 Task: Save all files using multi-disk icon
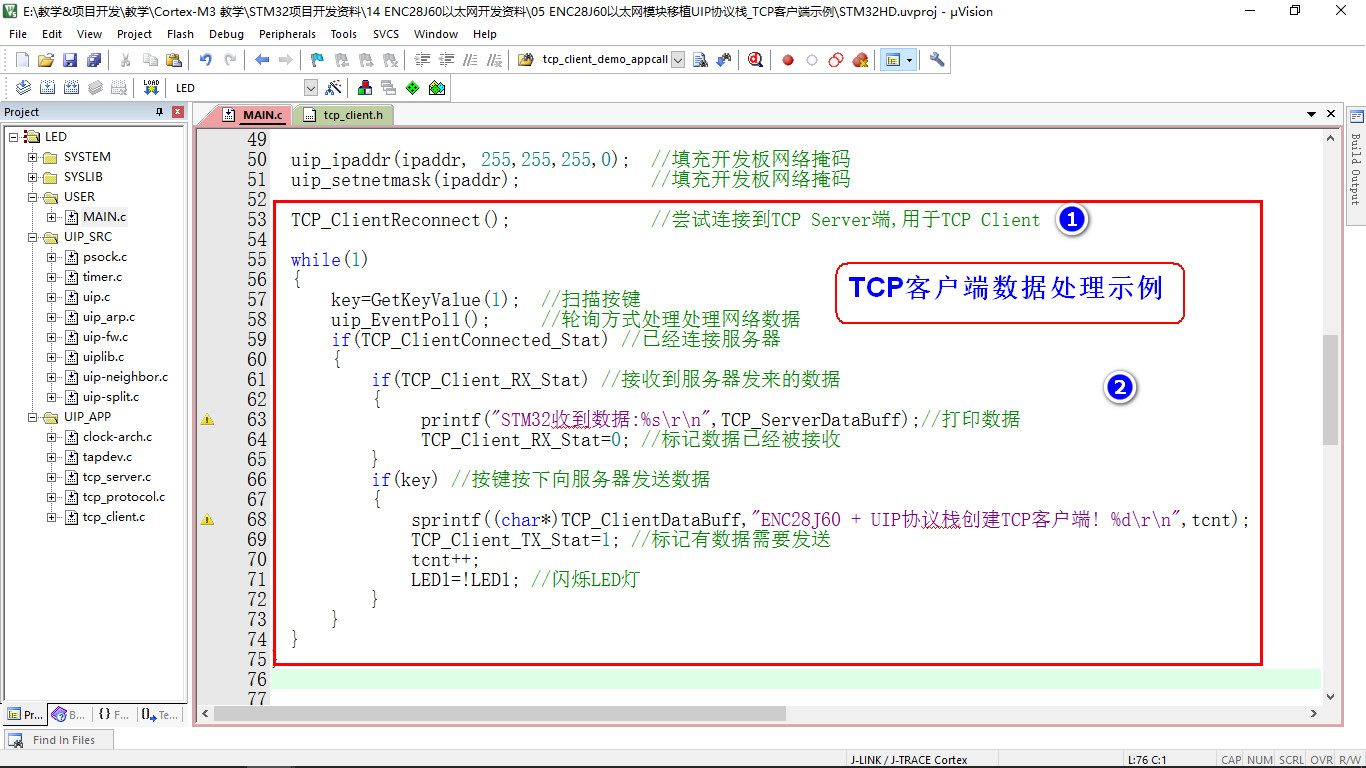click(x=93, y=60)
